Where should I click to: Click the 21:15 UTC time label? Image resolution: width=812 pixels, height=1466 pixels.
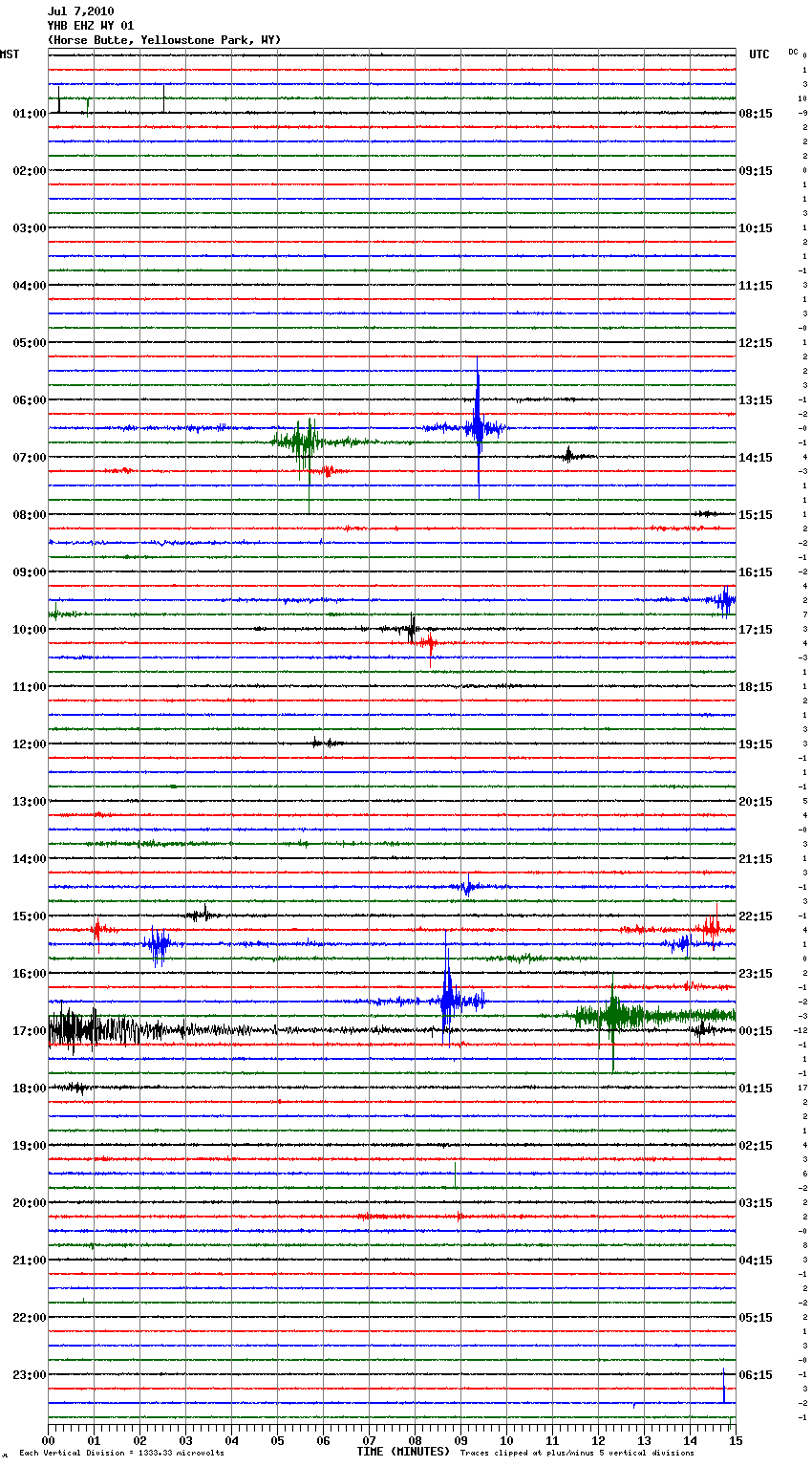pyautogui.click(x=756, y=859)
